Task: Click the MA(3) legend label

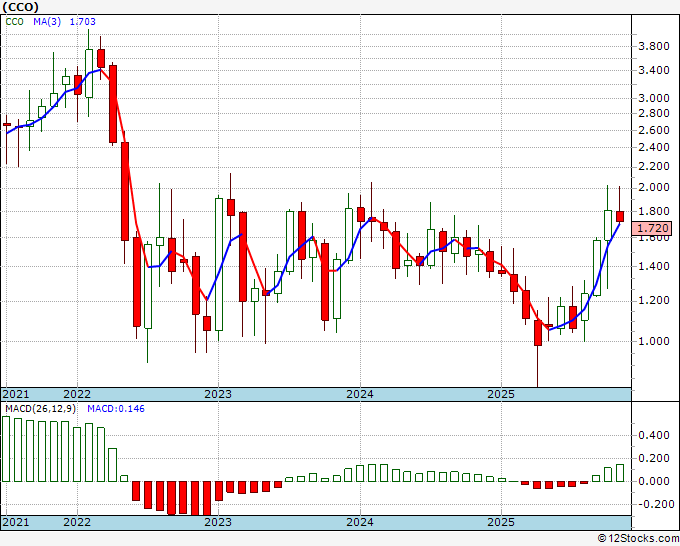Action: pos(47,21)
